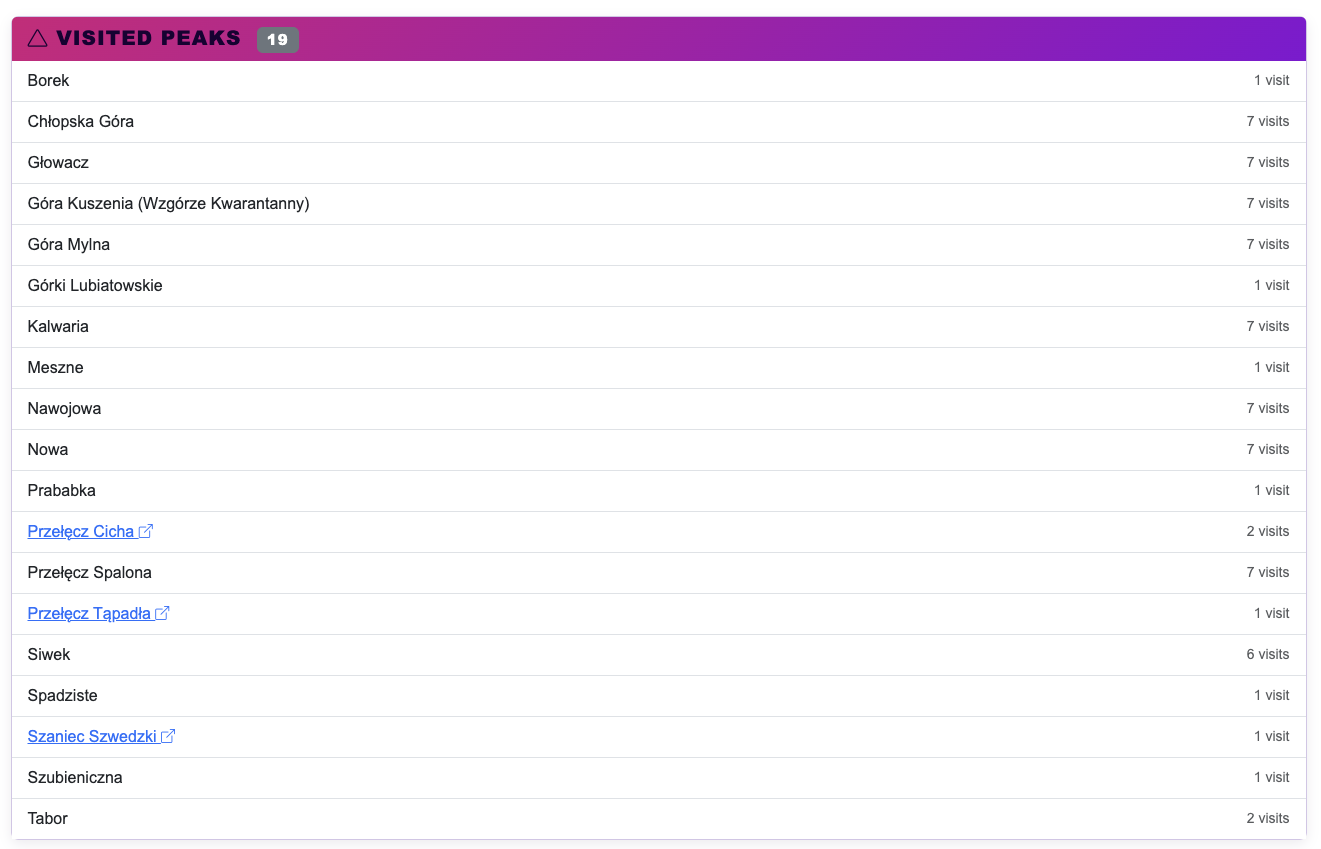Click the 2 visits count for Tabor
This screenshot has height=849, width=1321.
(x=1268, y=818)
